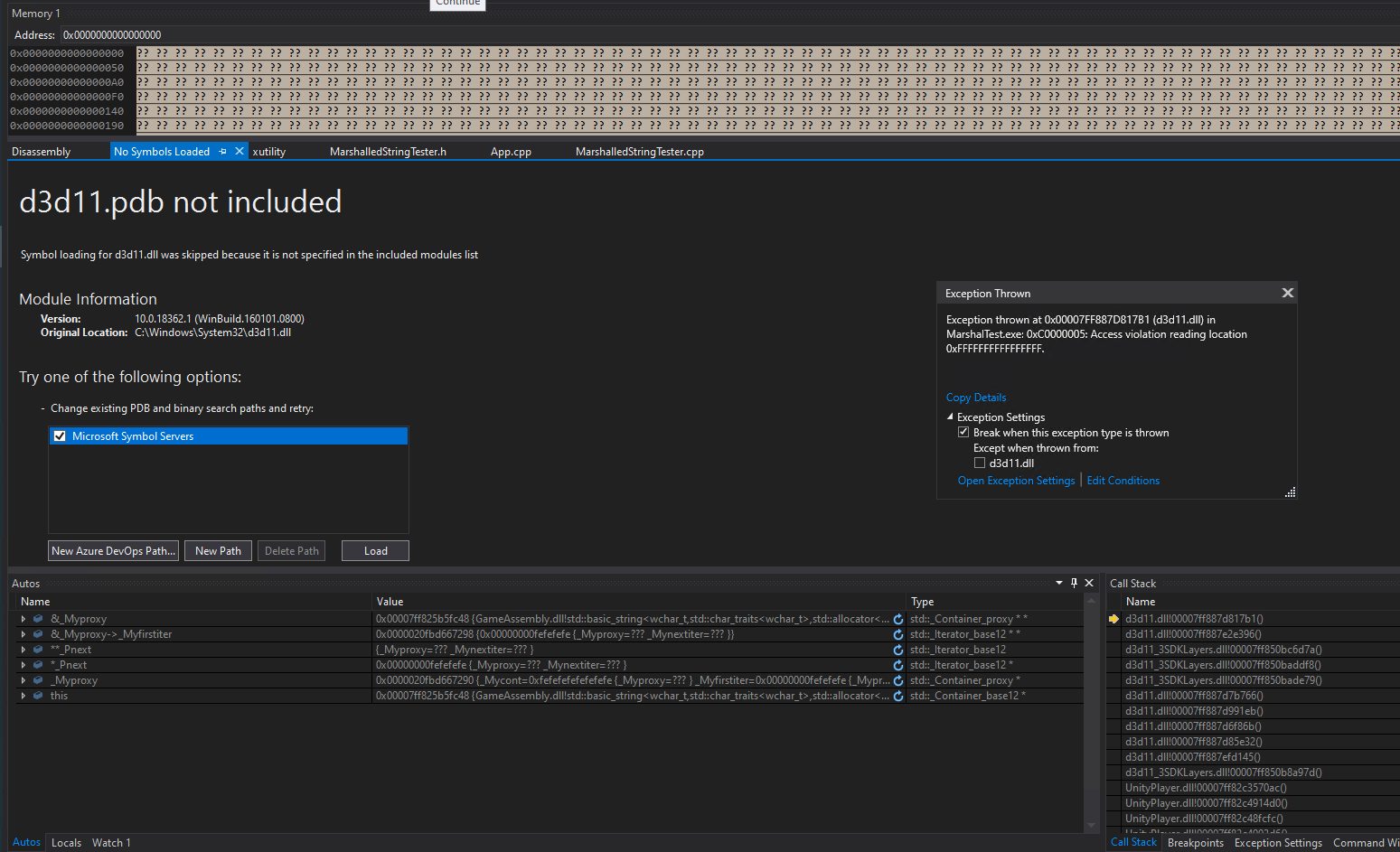Switch to the Disassembly tab

(42, 152)
